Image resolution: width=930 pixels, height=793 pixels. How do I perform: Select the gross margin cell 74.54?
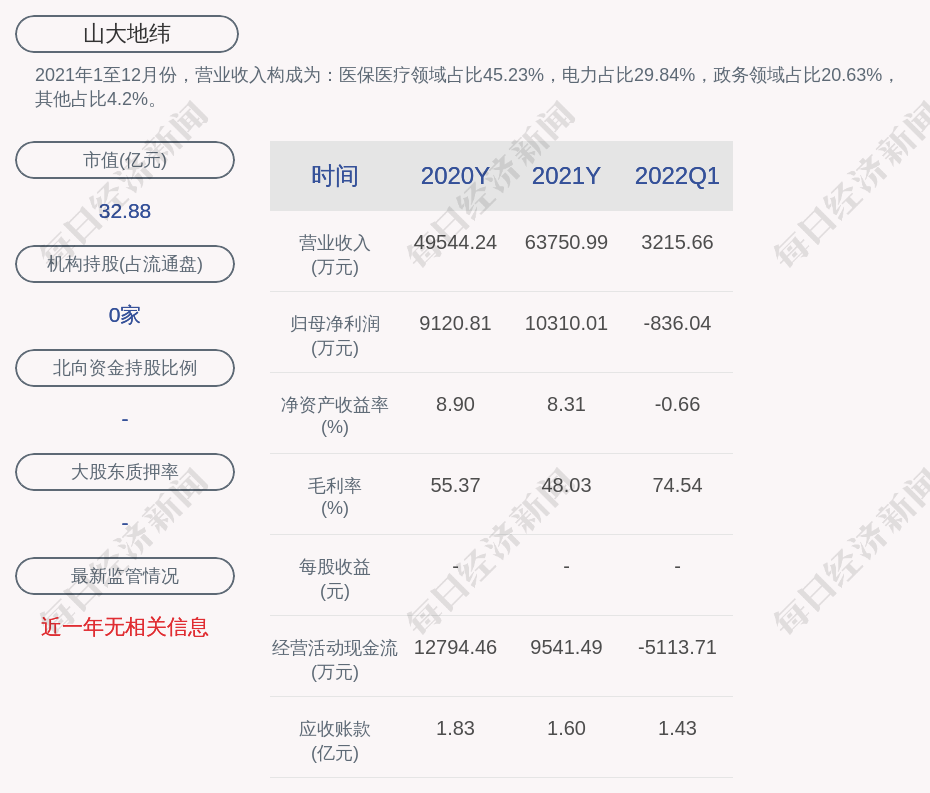677,485
